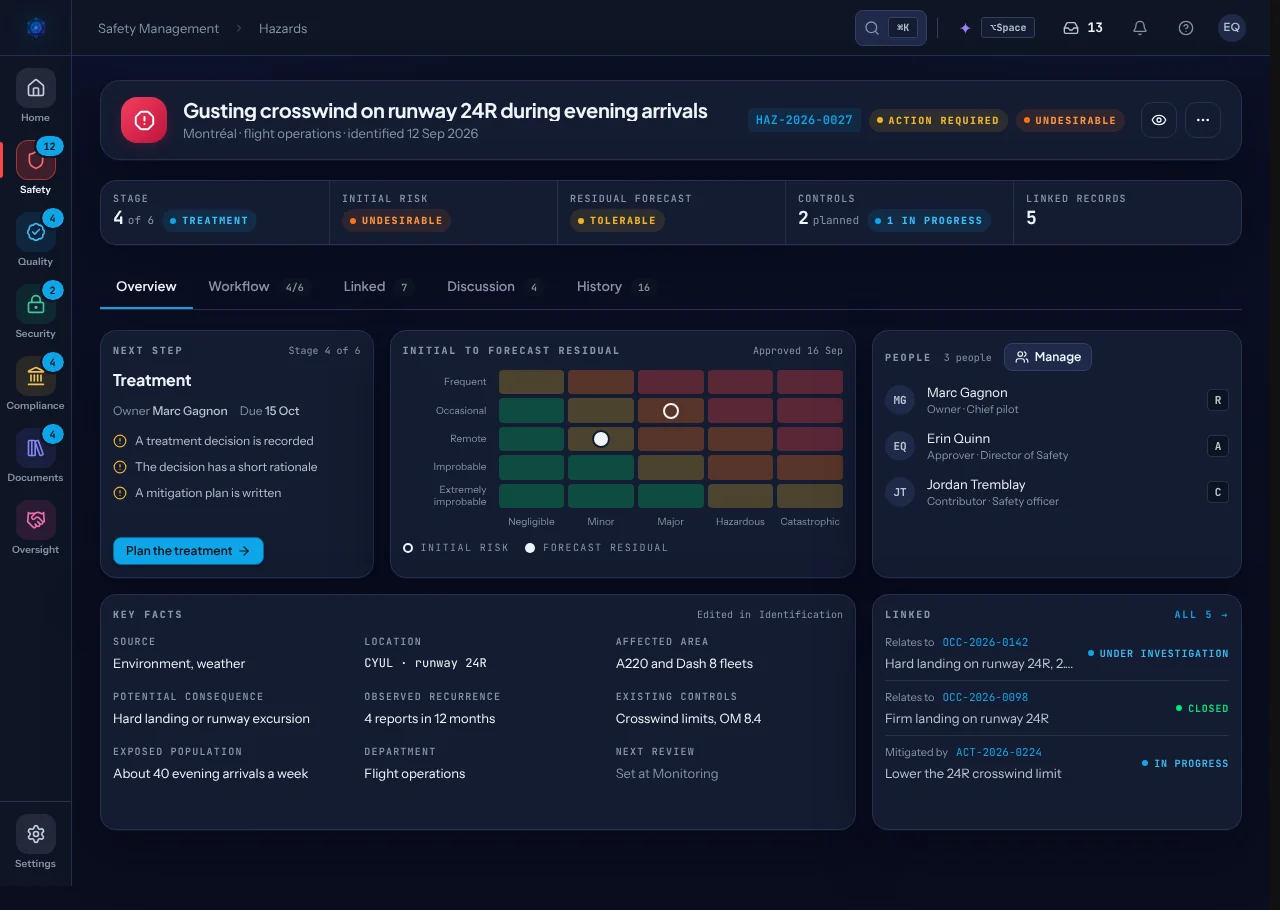This screenshot has width=1280, height=910.
Task: Click the Frequent Catastrophic matrix cell
Action: pos(810,382)
